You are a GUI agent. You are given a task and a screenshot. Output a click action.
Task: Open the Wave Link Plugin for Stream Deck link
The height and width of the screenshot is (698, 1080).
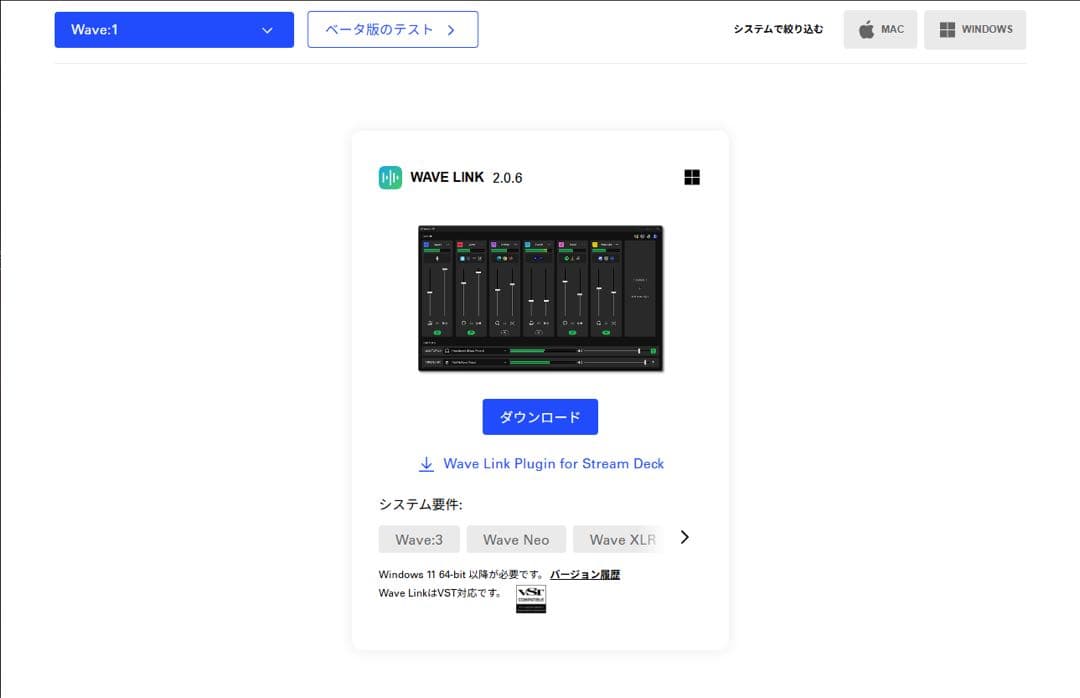coord(555,463)
